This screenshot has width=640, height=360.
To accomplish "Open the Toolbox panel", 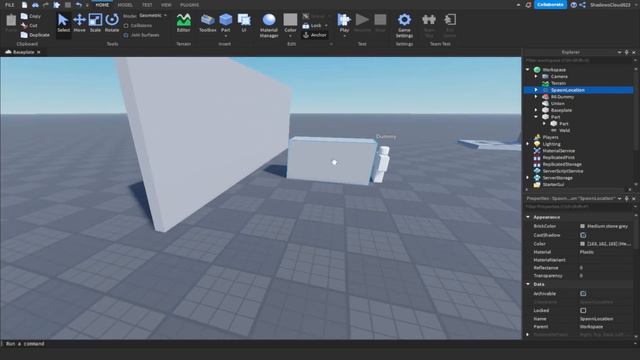I will click(207, 22).
